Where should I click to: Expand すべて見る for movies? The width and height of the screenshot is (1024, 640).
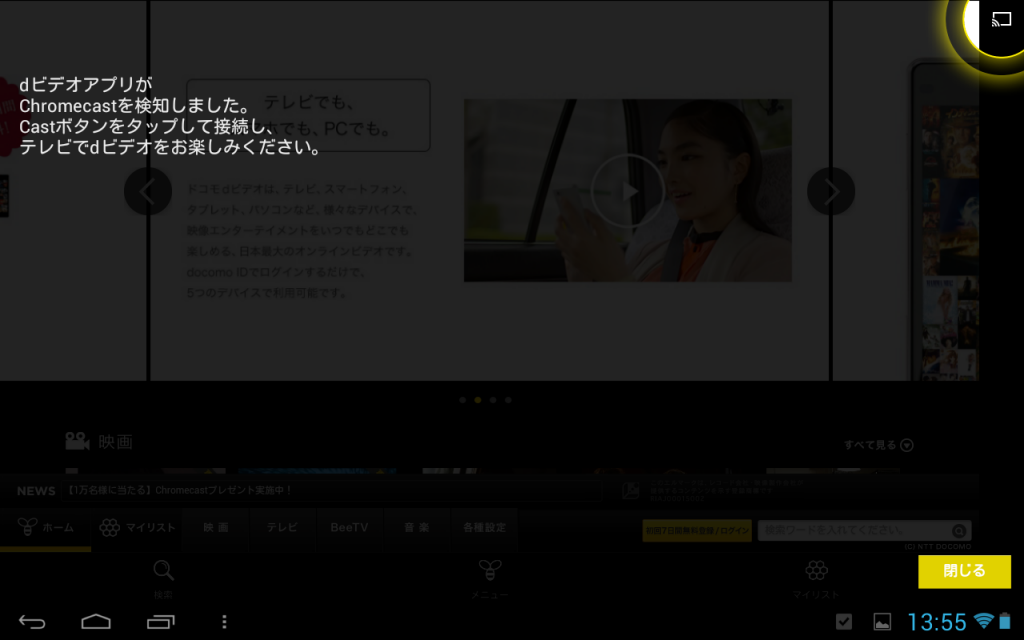[x=878, y=445]
